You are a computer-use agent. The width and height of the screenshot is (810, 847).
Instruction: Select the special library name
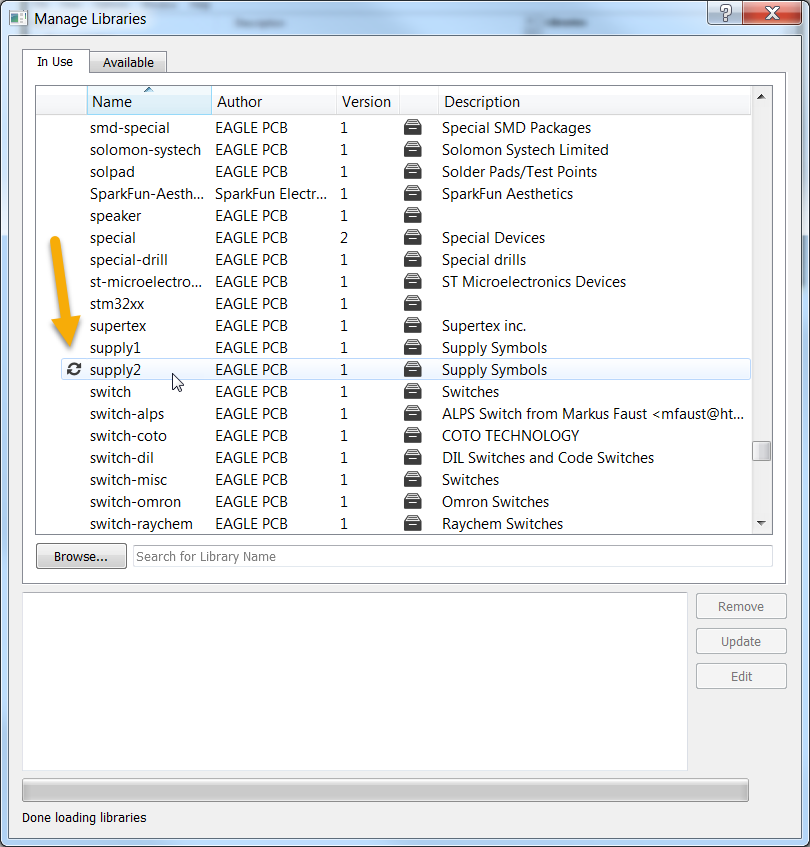(x=112, y=238)
